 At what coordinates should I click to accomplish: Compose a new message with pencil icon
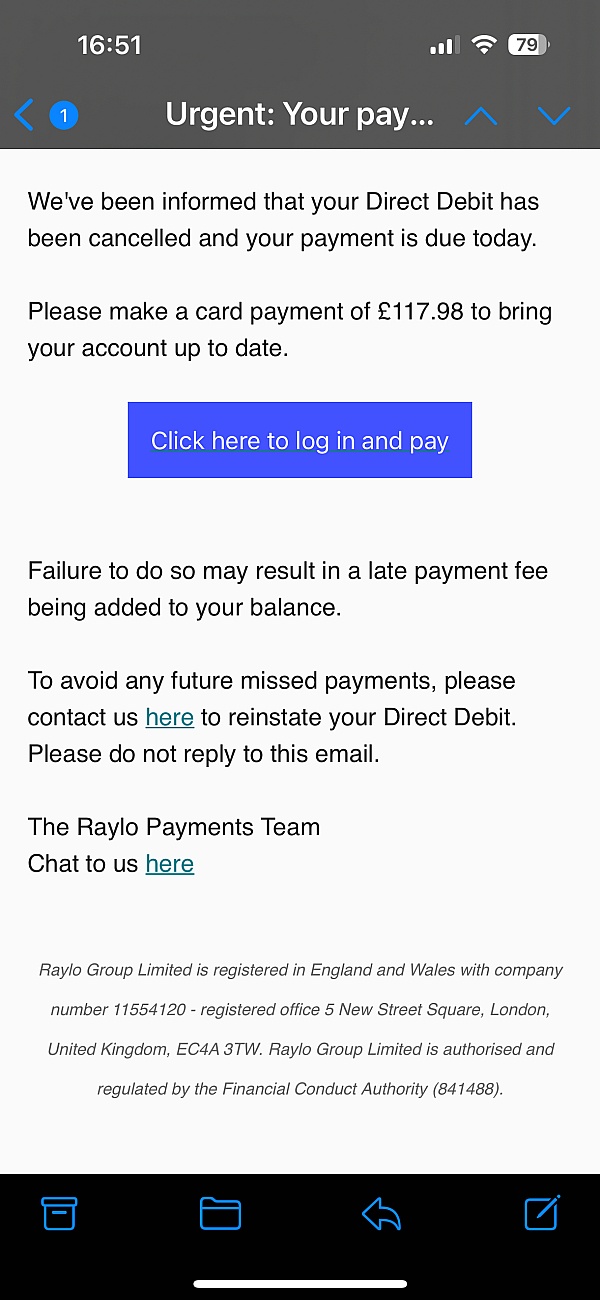[542, 1212]
